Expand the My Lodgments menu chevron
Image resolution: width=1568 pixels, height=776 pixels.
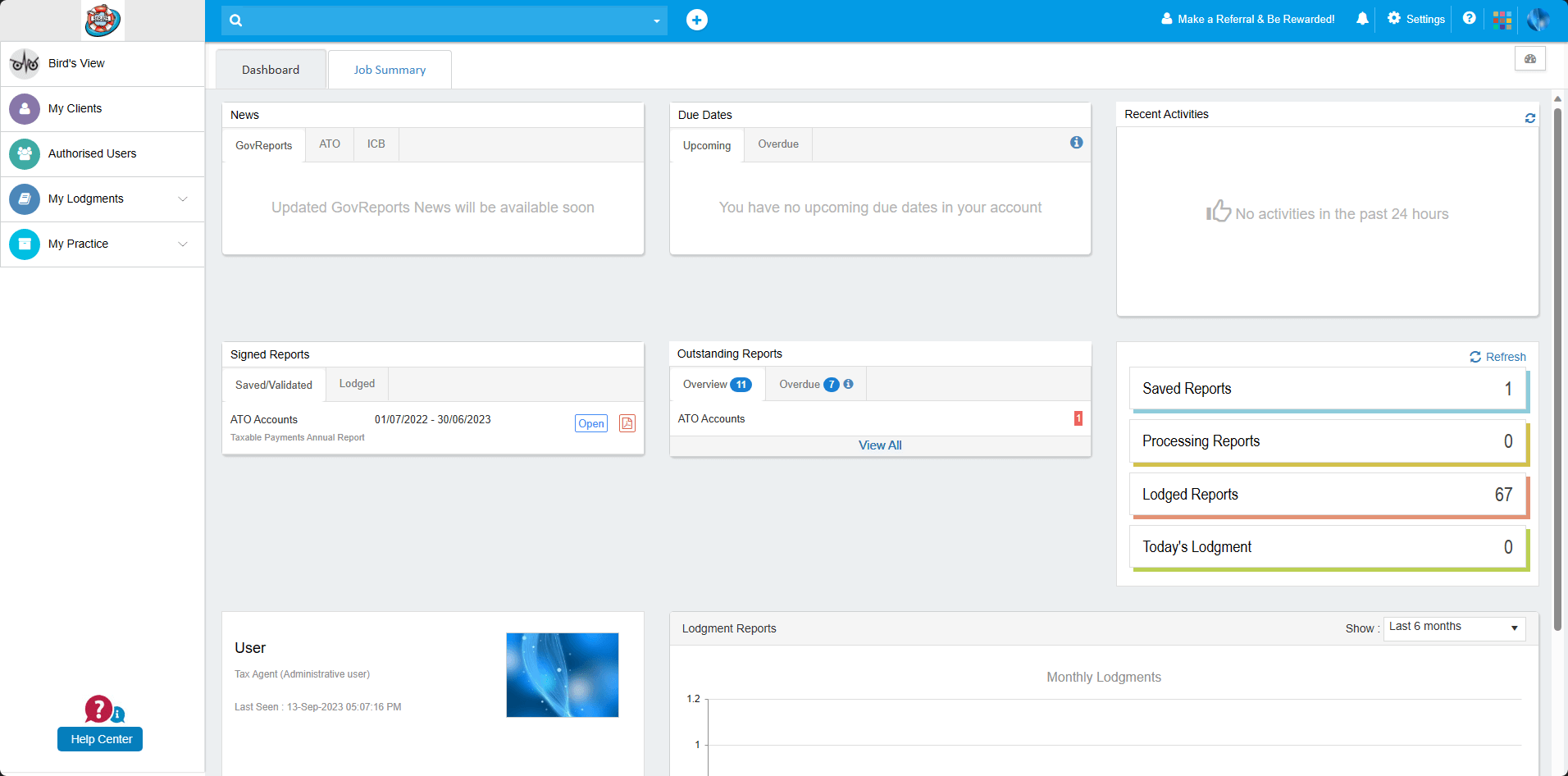tap(183, 199)
